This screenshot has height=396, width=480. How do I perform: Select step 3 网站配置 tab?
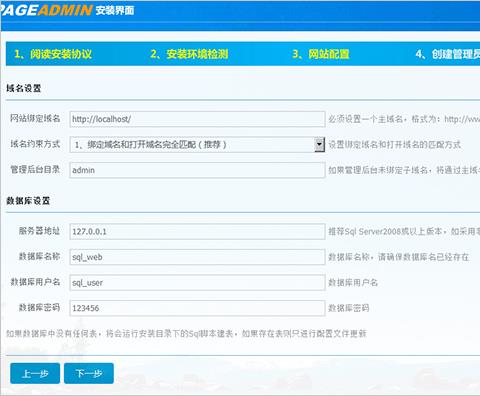(x=321, y=54)
